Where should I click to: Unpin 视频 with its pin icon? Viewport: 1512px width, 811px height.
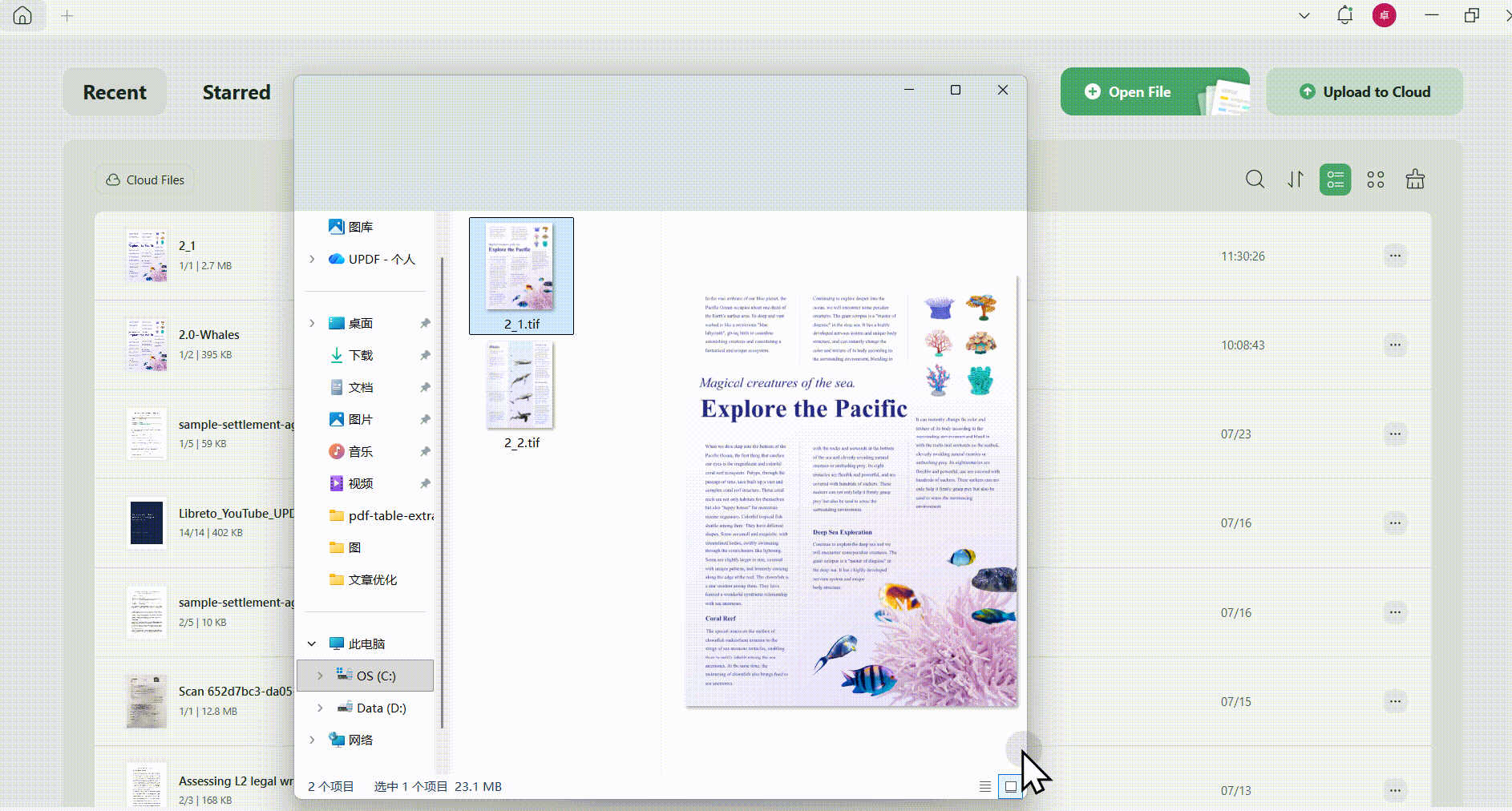425,483
